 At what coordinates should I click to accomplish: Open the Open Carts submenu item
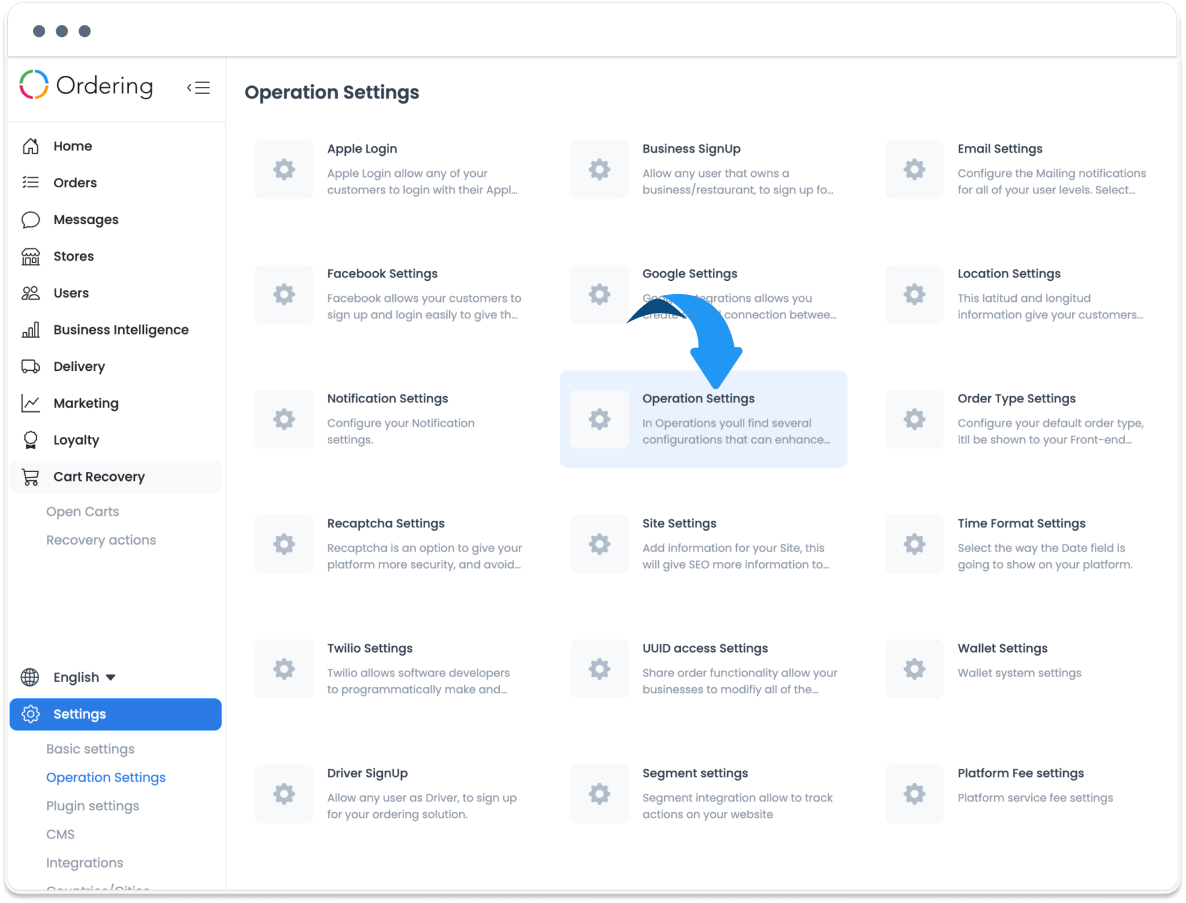coord(82,511)
